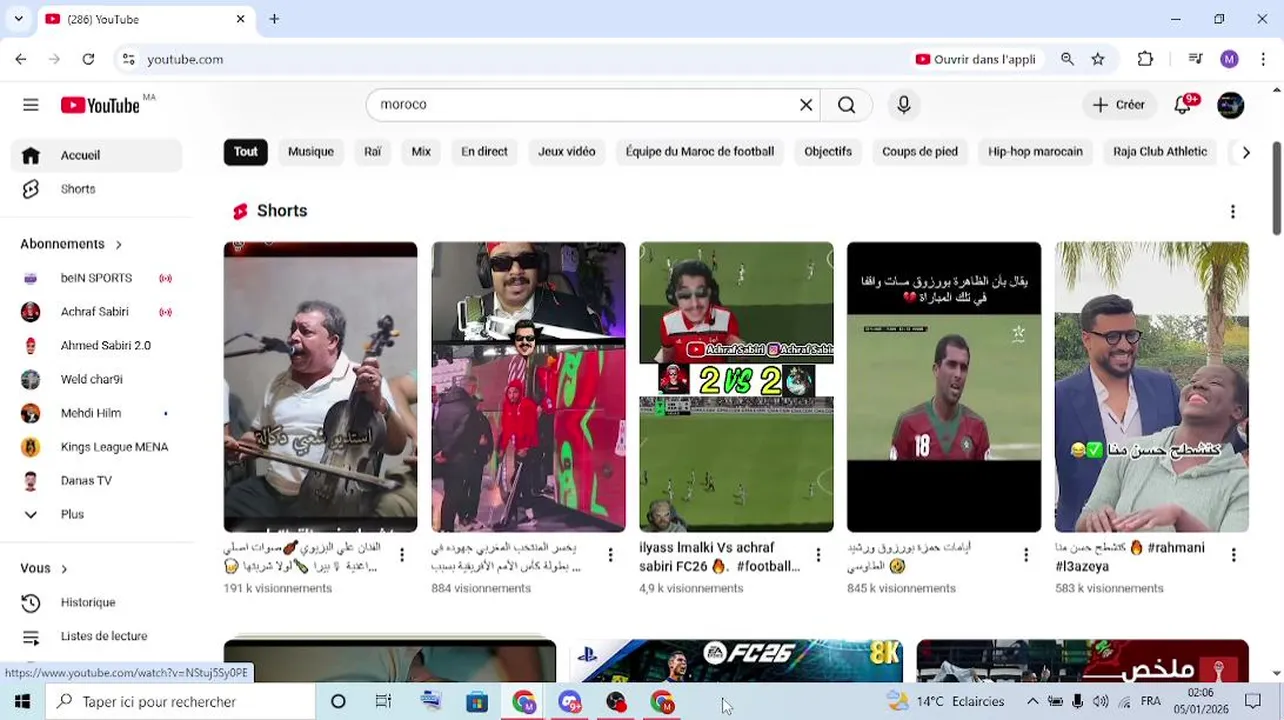Image resolution: width=1284 pixels, height=720 pixels.
Task: Play the #rahmani #l3azeya short thumbnail
Action: point(1152,387)
